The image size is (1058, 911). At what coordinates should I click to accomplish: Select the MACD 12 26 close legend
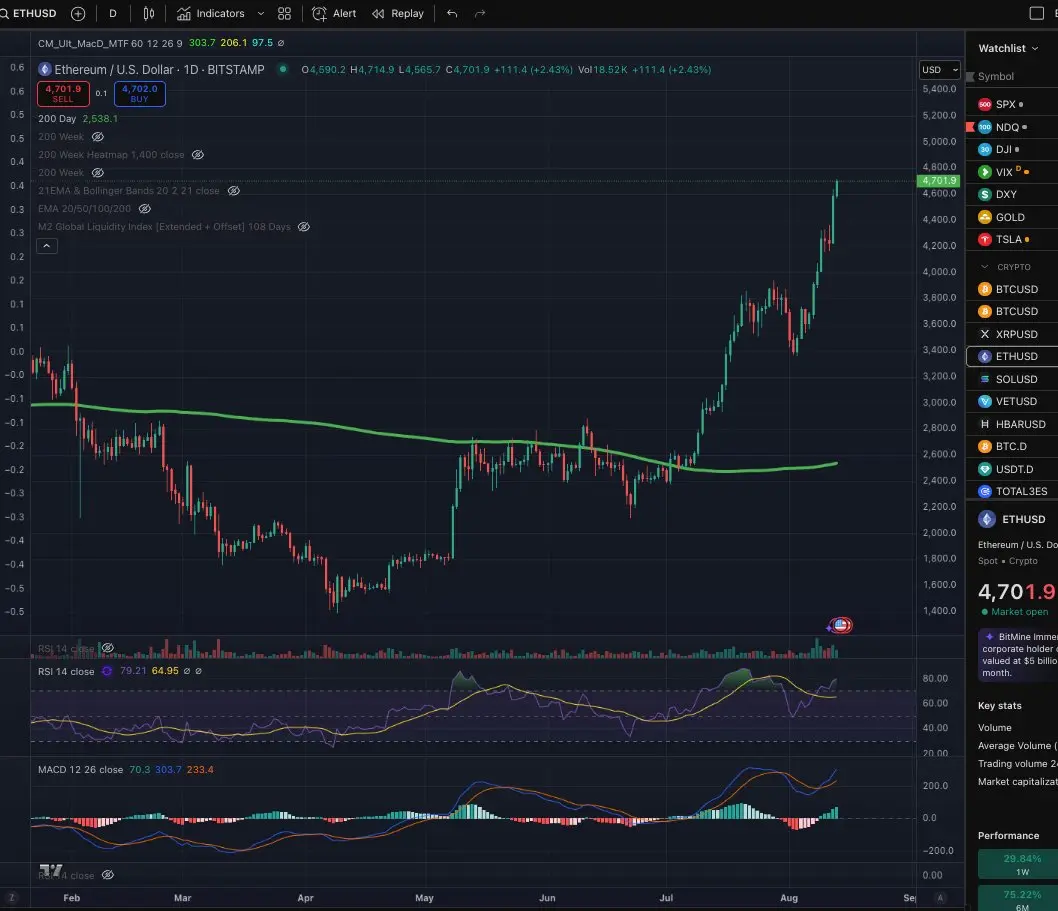[x=80, y=770]
